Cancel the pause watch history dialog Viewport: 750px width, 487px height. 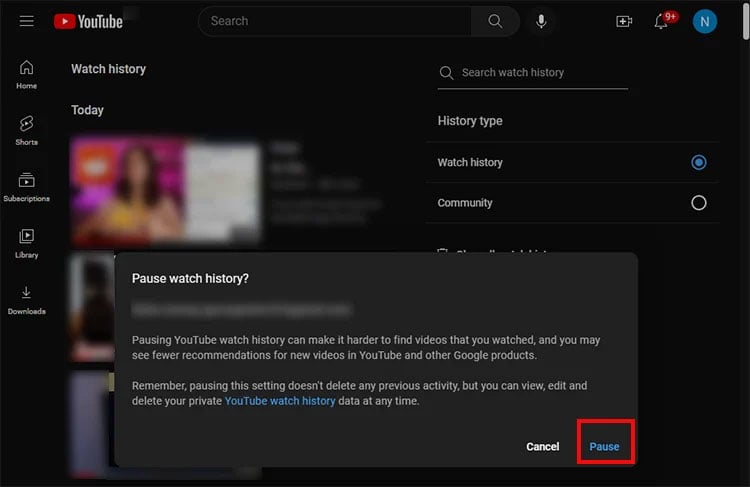pyautogui.click(x=542, y=446)
